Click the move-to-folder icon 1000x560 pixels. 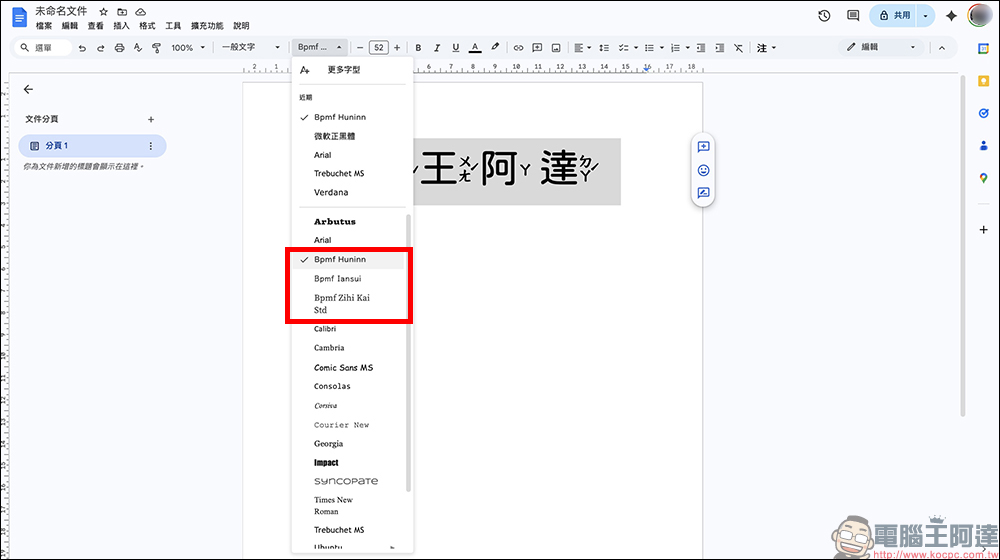[x=122, y=12]
